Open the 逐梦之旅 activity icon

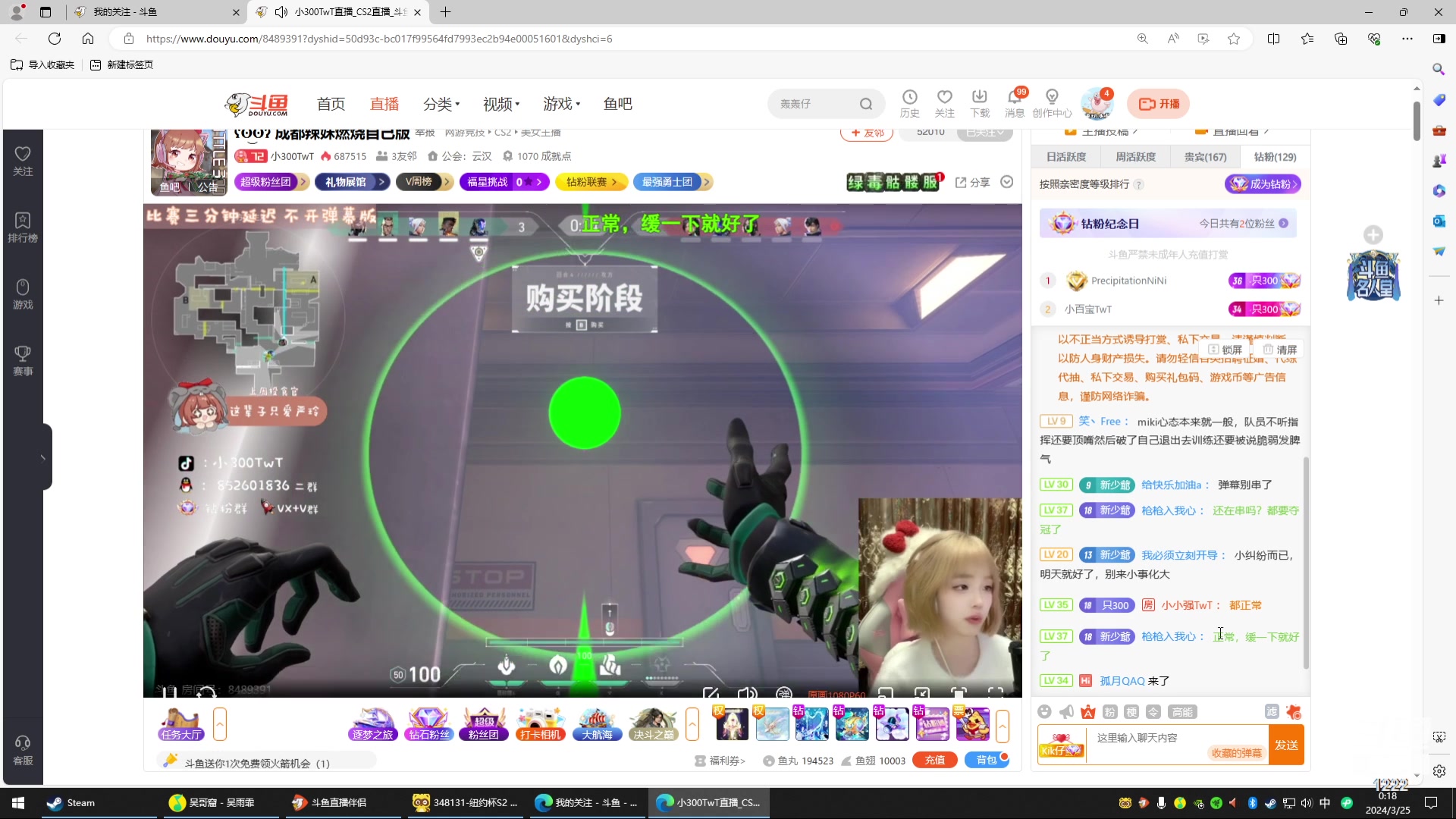click(x=372, y=724)
